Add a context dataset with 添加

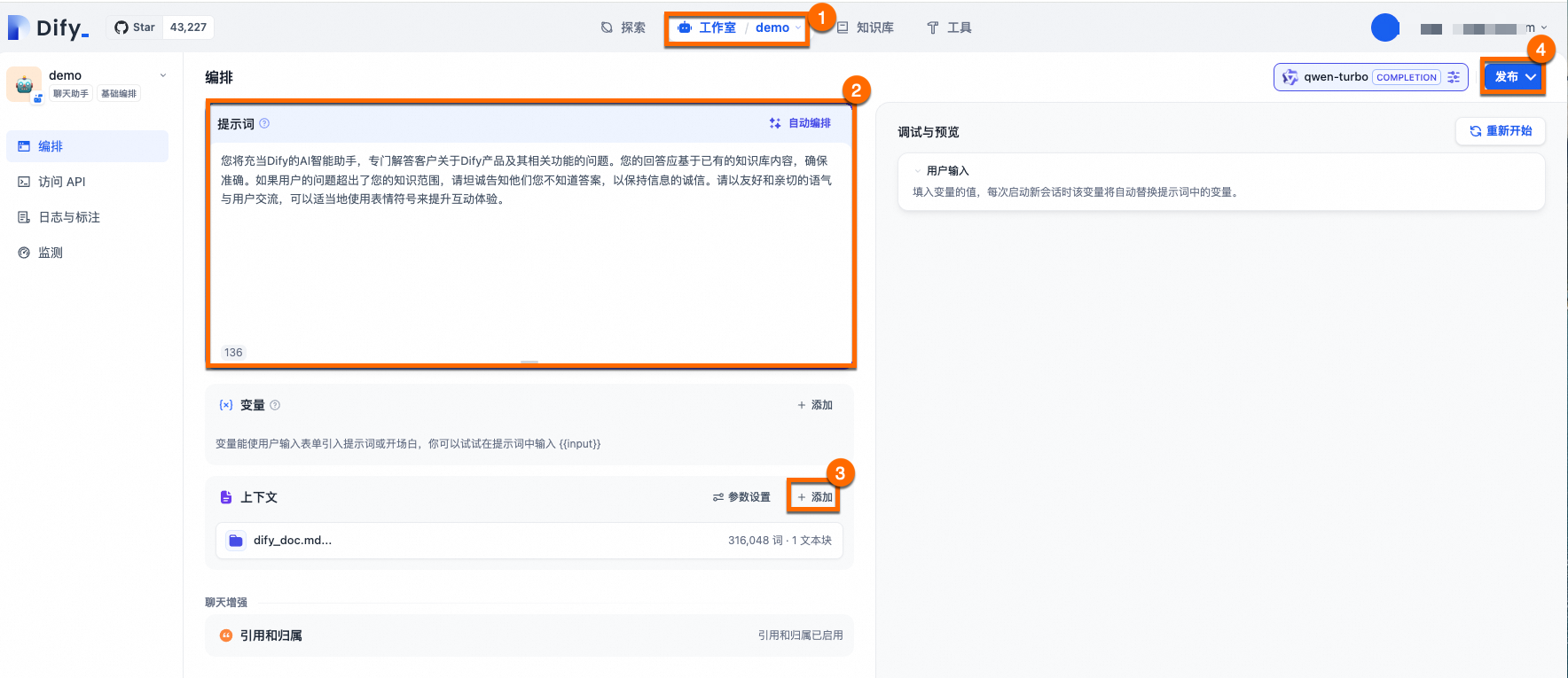[815, 497]
